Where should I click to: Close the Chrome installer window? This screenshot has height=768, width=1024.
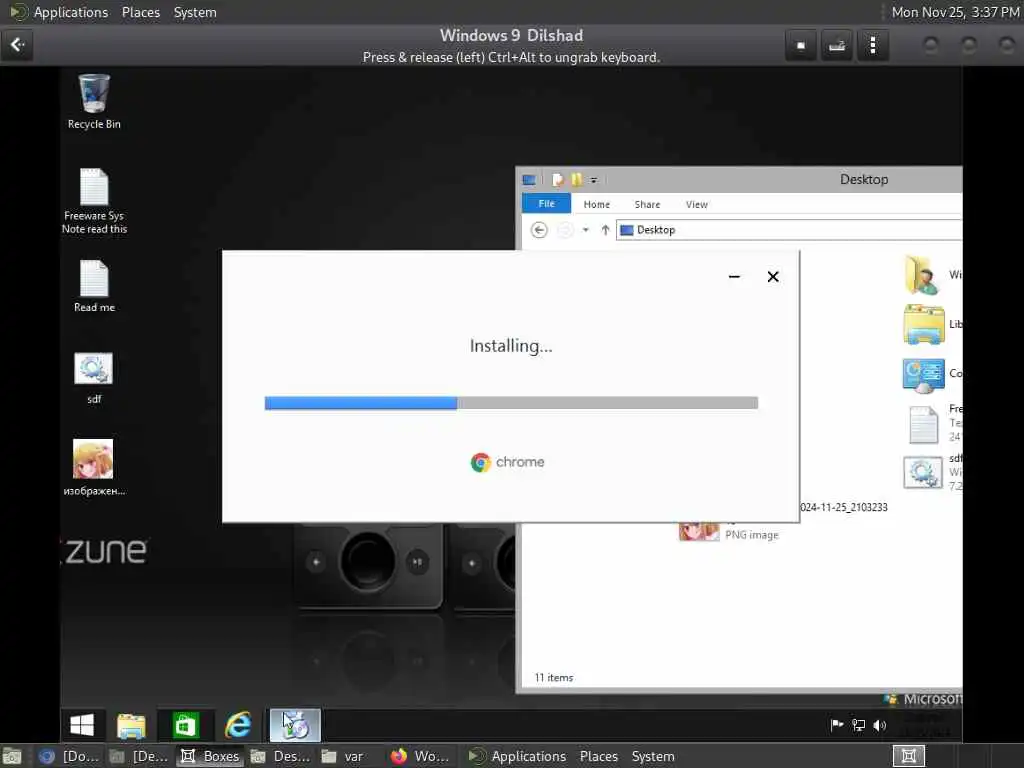coord(773,277)
